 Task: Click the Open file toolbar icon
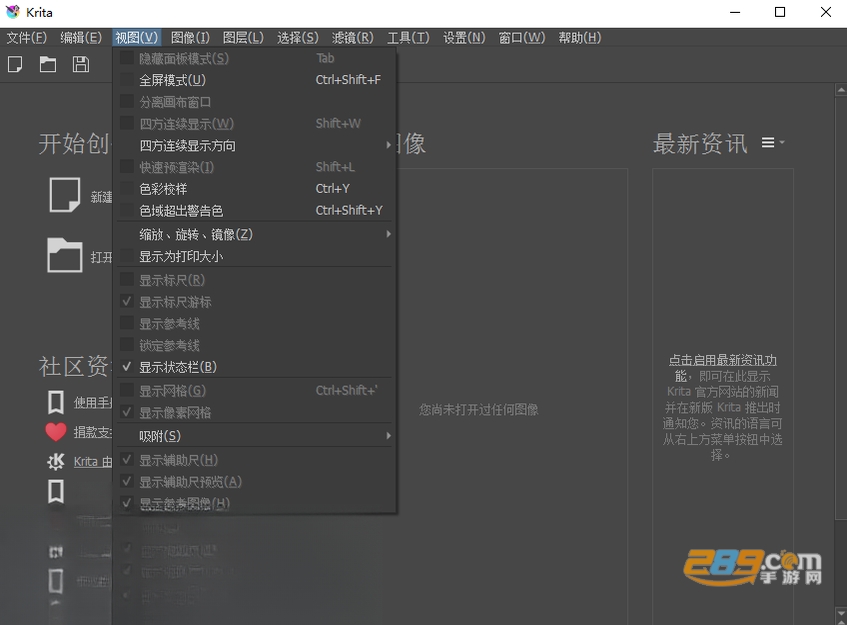pyautogui.click(x=48, y=64)
